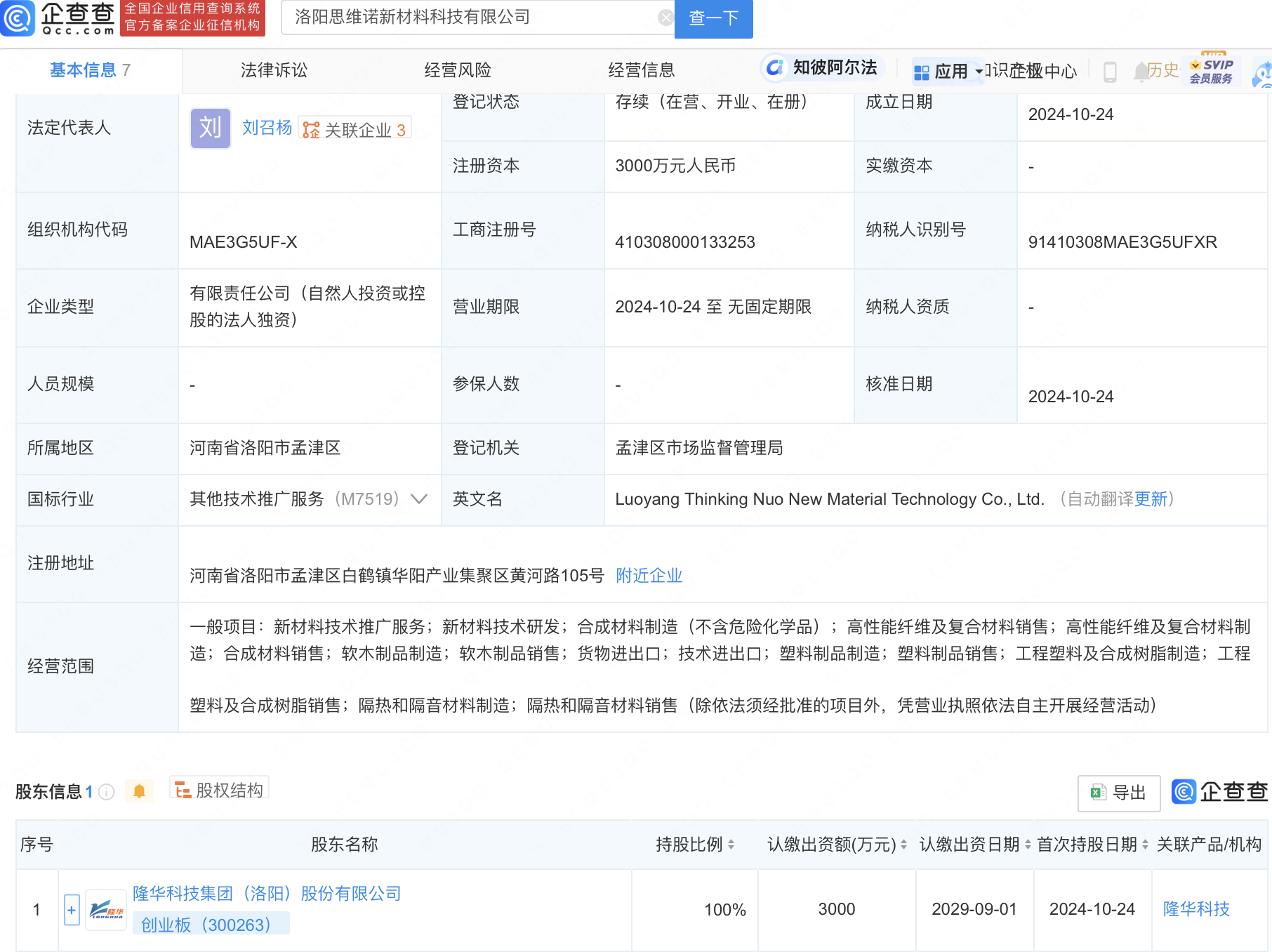1272x952 pixels.
Task: View 关联企业 3 related companies
Action: click(x=355, y=130)
